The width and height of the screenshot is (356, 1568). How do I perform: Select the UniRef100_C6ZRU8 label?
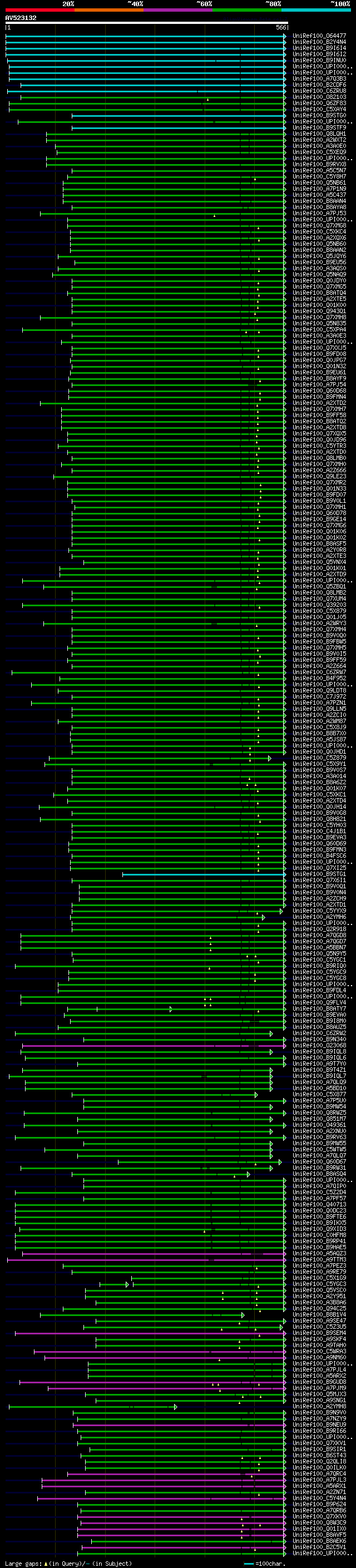[x=319, y=91]
